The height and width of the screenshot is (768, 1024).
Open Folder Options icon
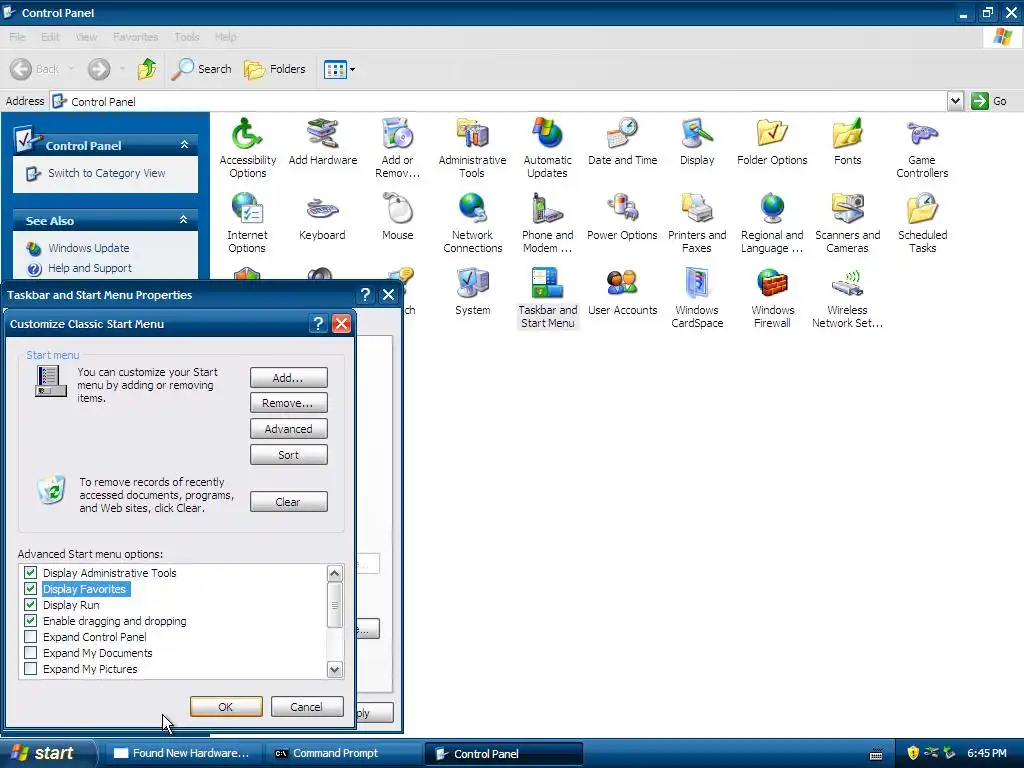(772, 142)
